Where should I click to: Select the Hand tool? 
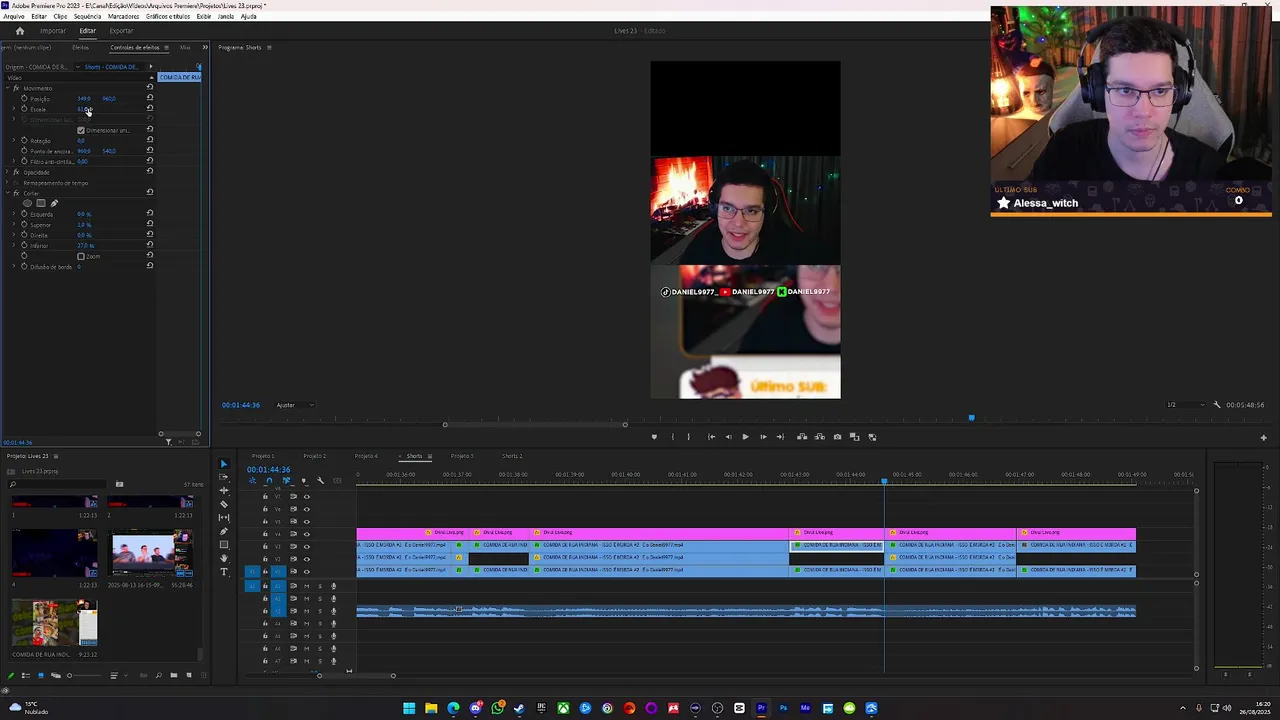pos(224,558)
